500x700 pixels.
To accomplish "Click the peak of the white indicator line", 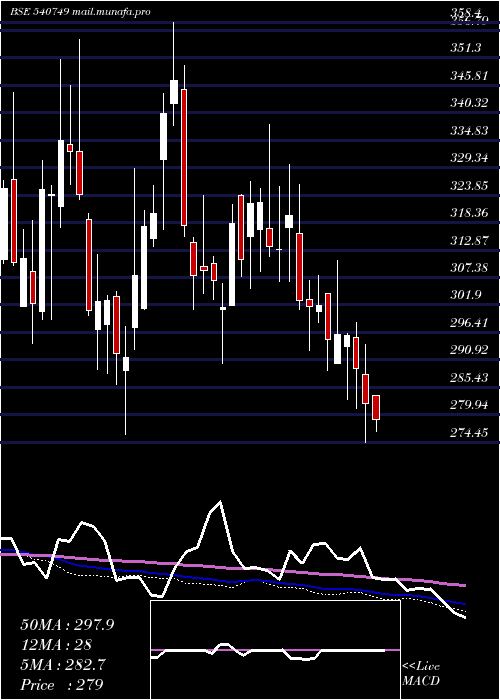I will click(220, 502).
